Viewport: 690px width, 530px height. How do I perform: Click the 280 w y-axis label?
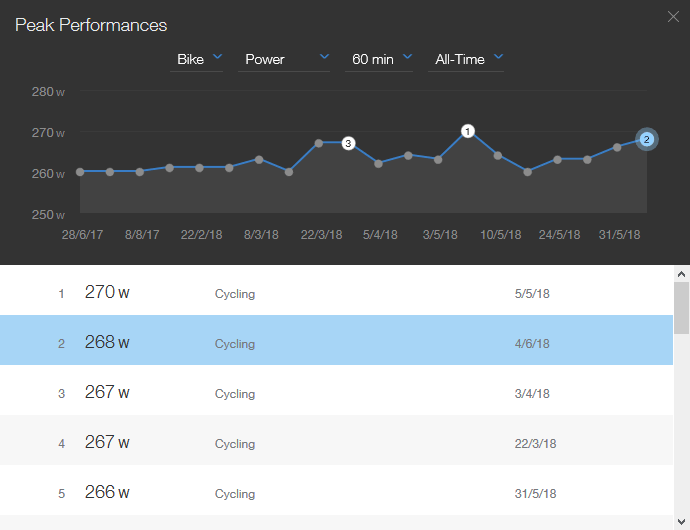48,92
